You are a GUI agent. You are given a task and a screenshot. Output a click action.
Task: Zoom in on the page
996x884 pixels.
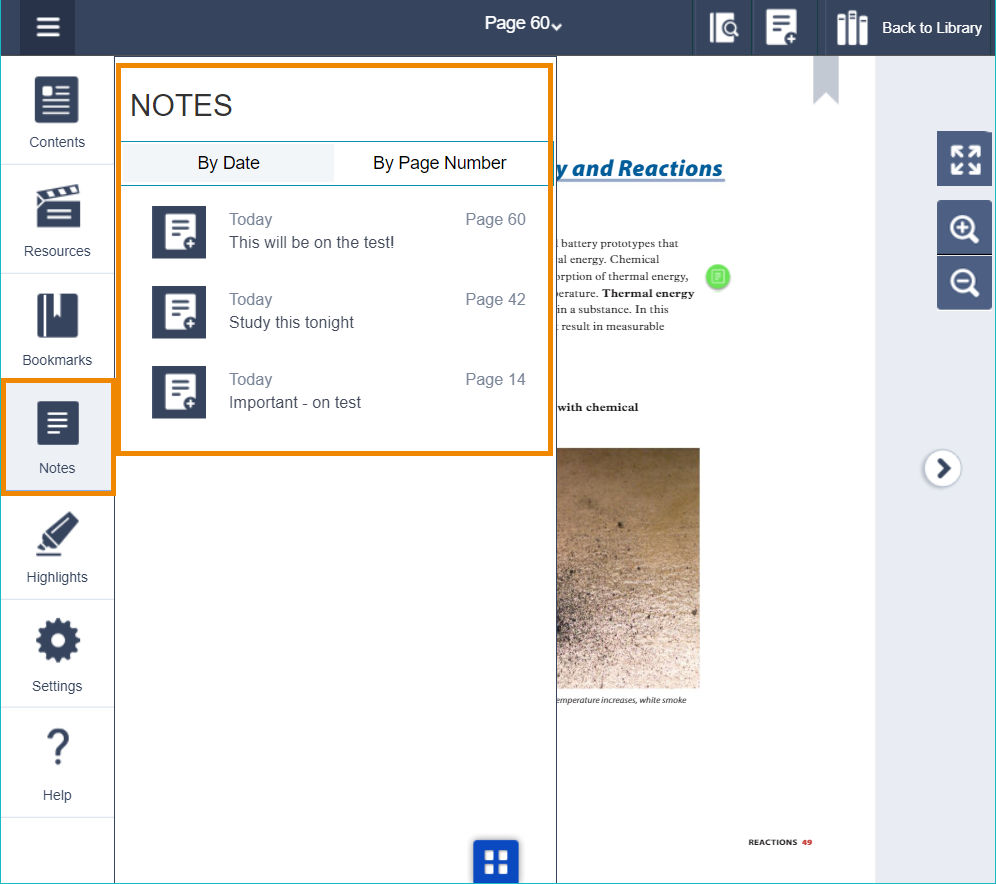[x=964, y=229]
